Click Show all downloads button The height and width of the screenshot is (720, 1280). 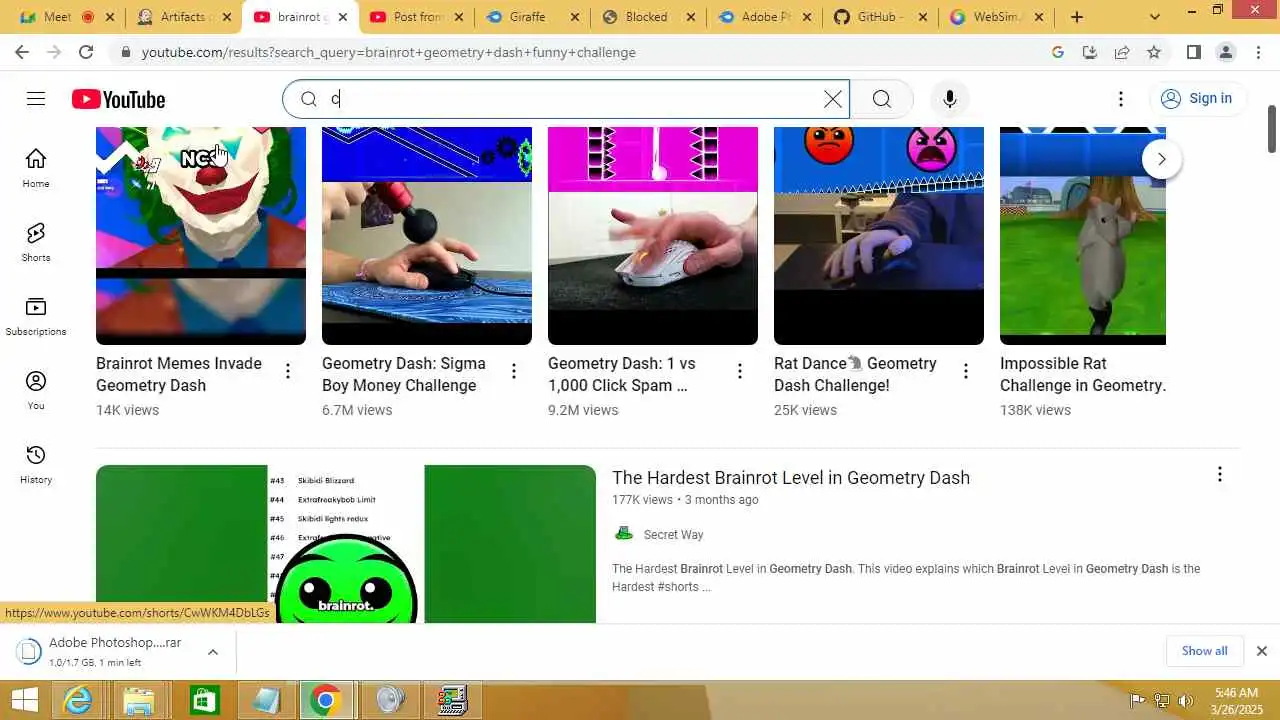(x=1204, y=651)
